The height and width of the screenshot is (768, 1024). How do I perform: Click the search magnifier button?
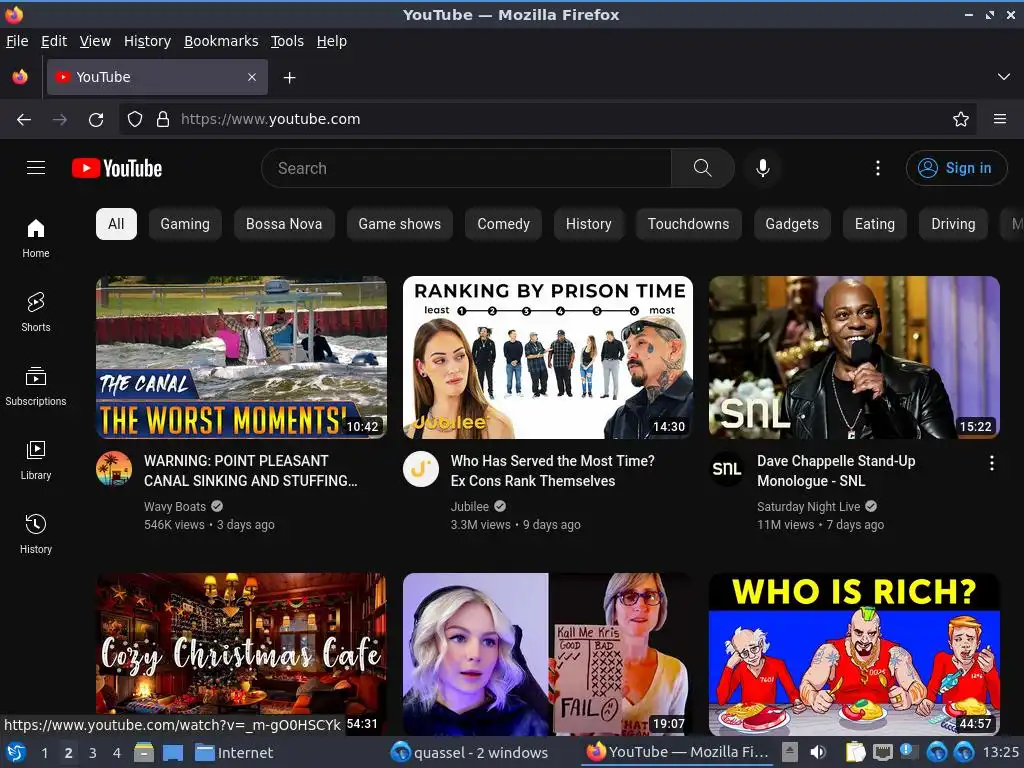(x=703, y=168)
